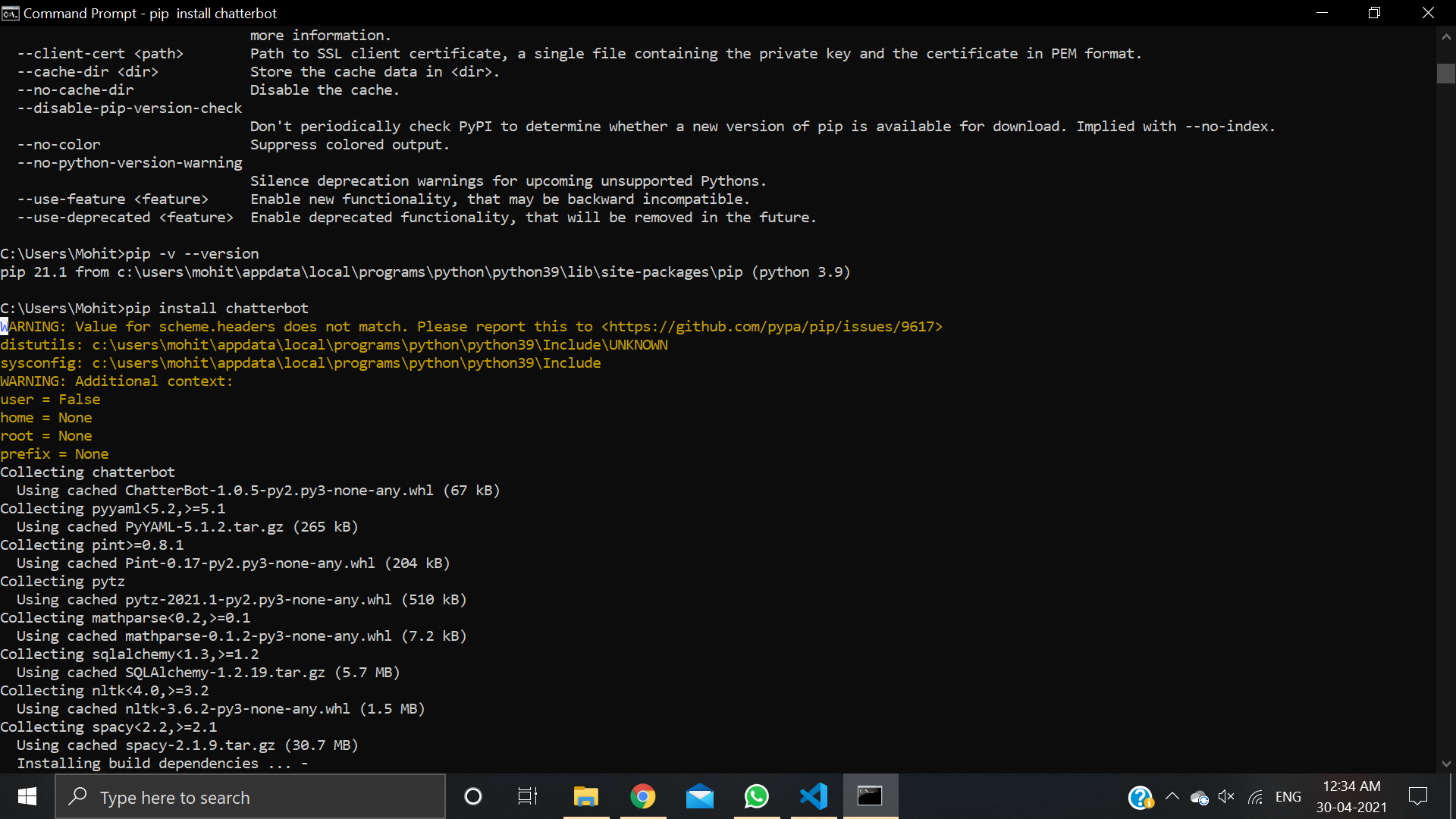Viewport: 1456px width, 819px height.
Task: Click the Type here to search box
Action: point(250,796)
